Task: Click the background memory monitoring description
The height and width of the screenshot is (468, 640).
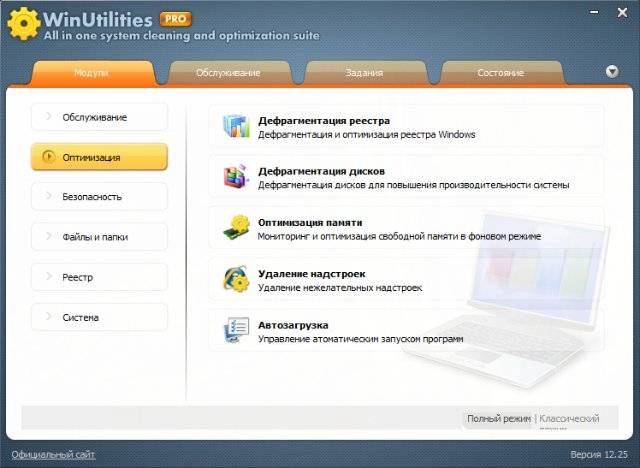Action: (x=399, y=236)
